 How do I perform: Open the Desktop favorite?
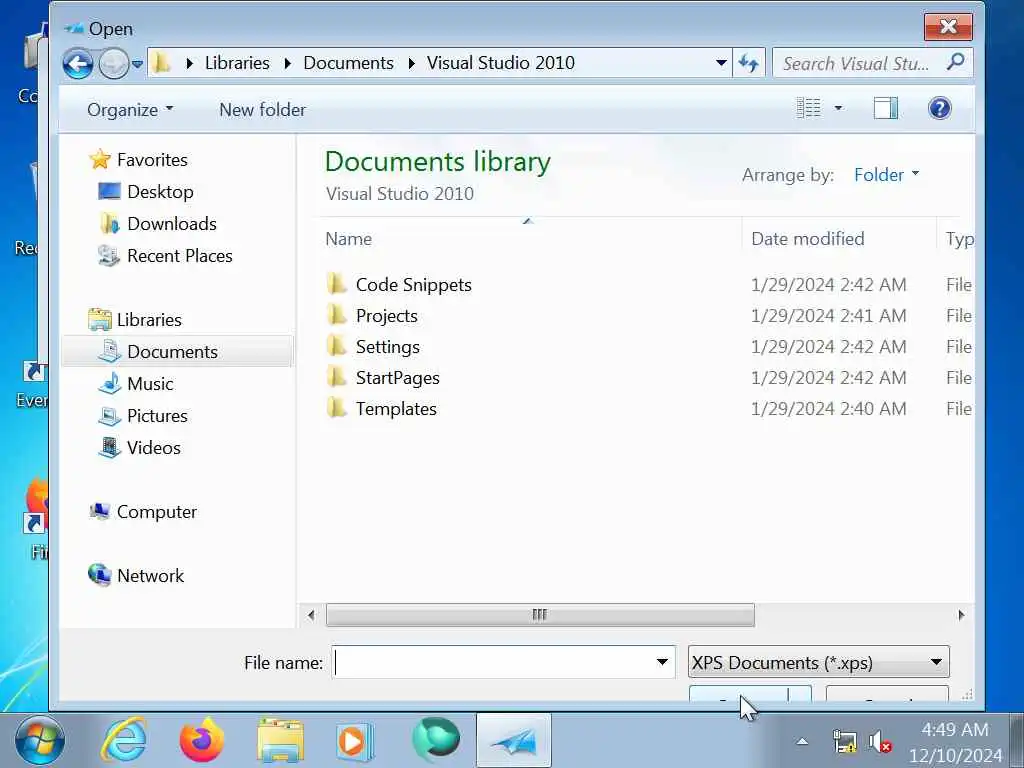tap(160, 191)
